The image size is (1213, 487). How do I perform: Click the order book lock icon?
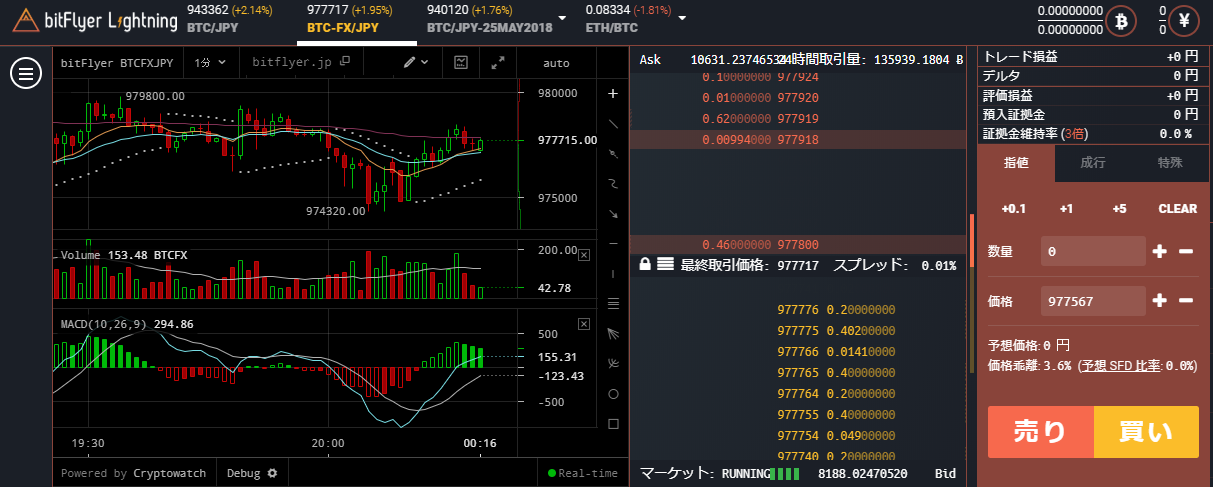[x=645, y=265]
